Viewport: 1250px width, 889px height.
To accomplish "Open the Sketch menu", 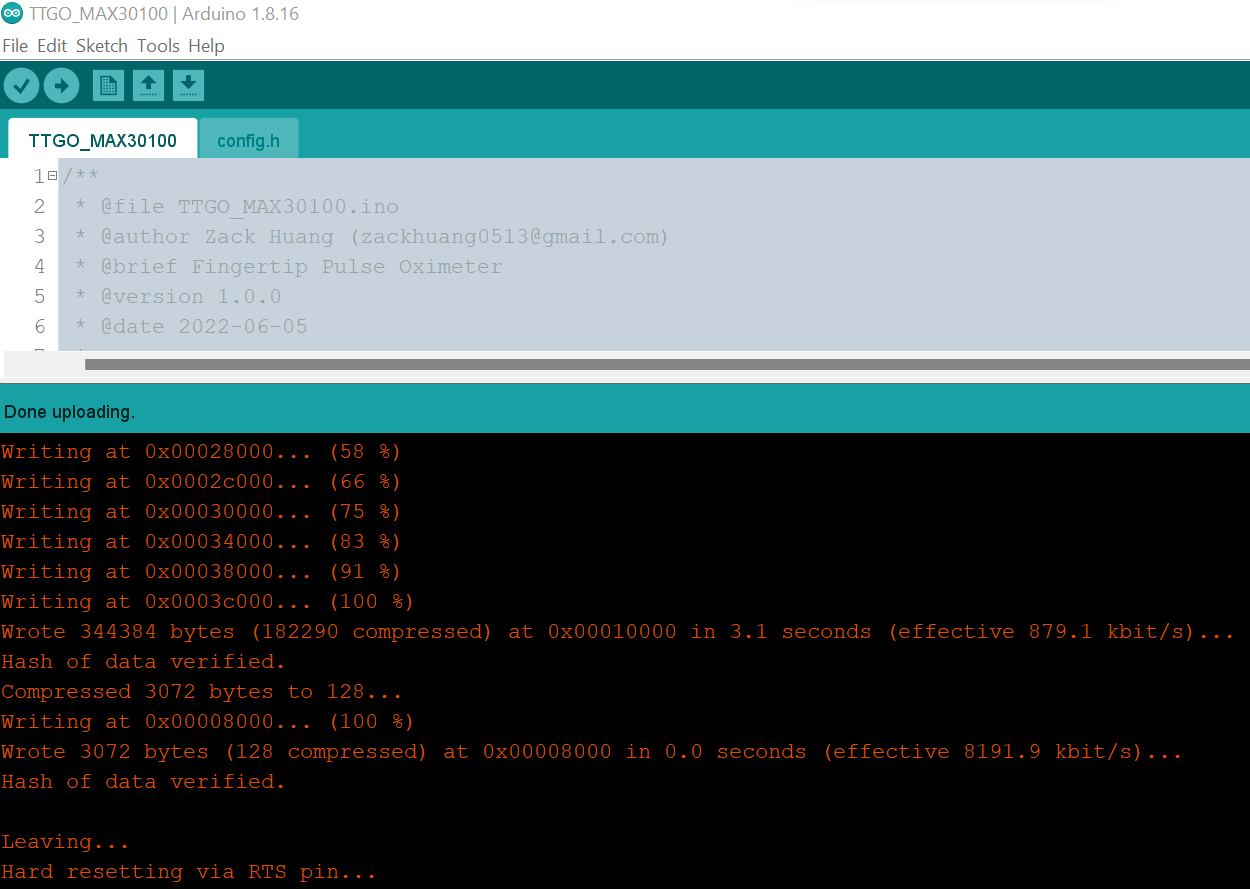I will pos(102,46).
